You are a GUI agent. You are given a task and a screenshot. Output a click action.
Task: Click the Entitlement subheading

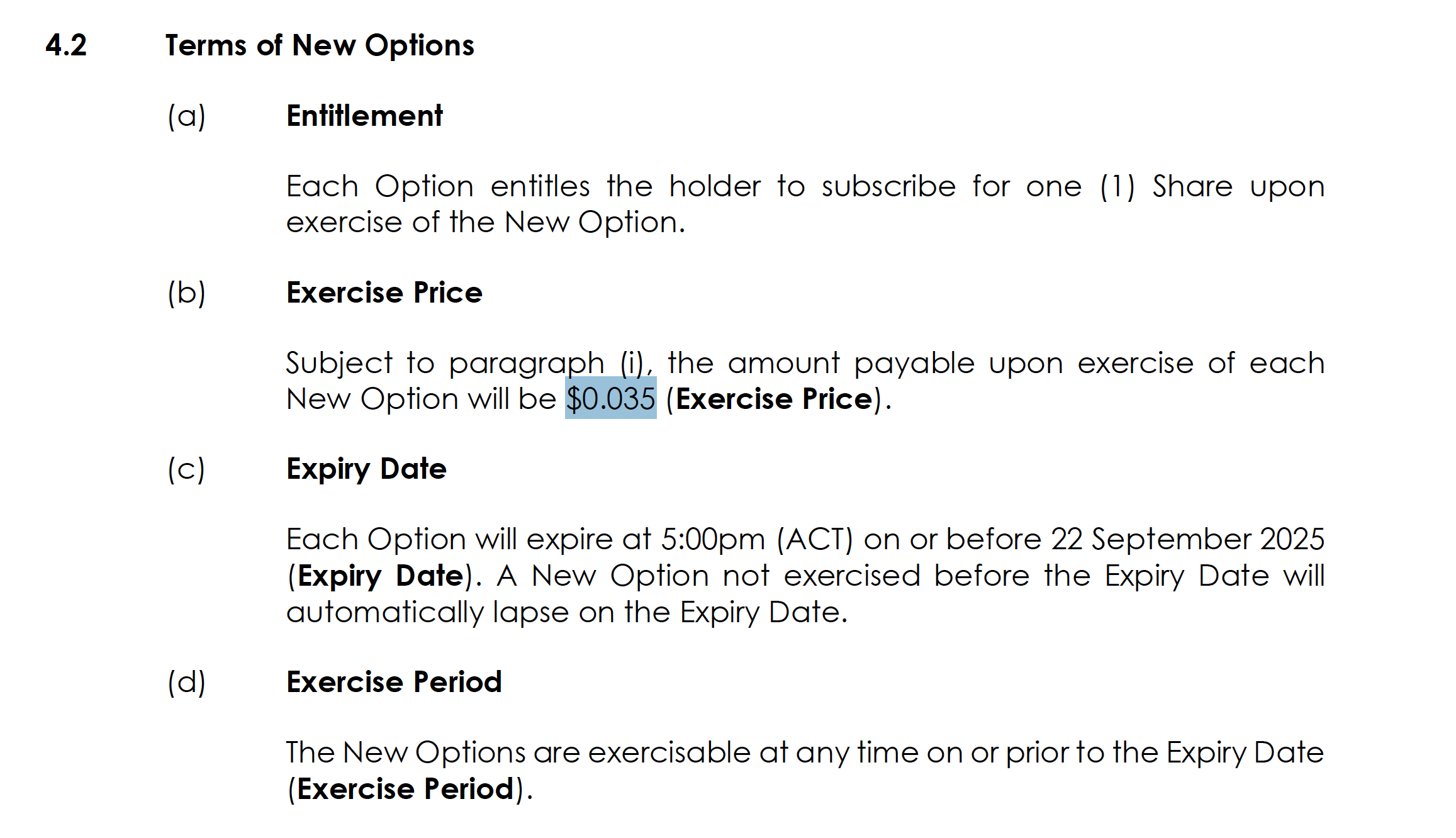pos(364,116)
